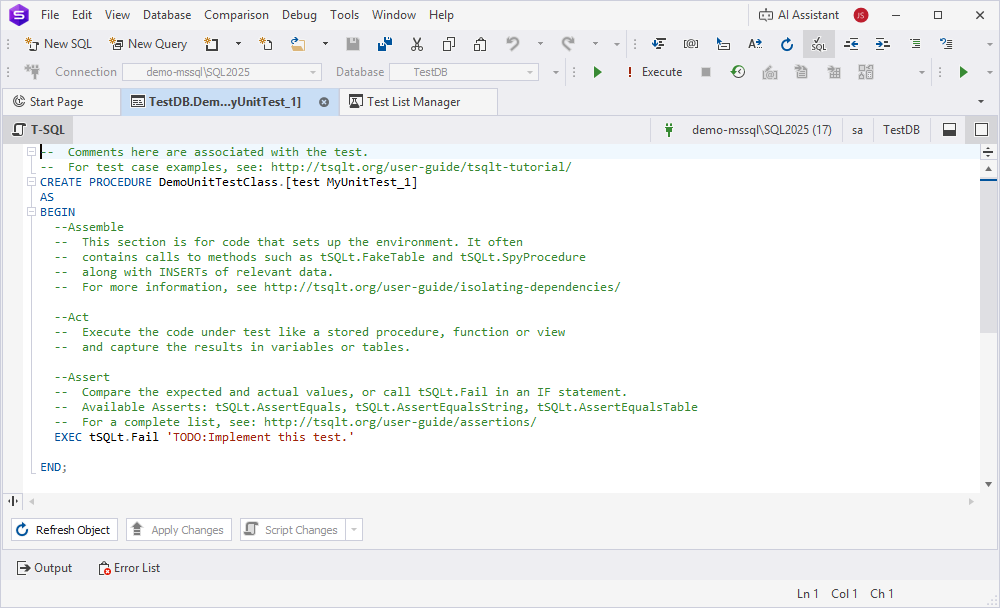The image size is (1000, 608).
Task: Expand the new document dropdown arrow
Action: (x=238, y=44)
